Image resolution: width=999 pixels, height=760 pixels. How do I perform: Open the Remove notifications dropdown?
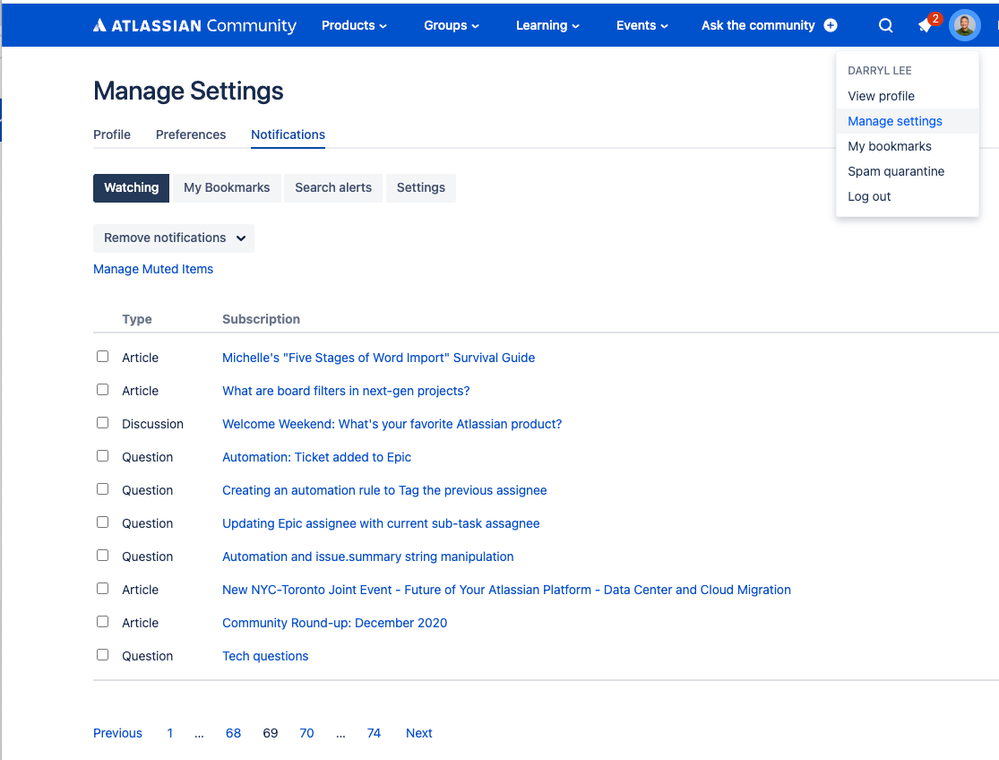click(x=173, y=238)
